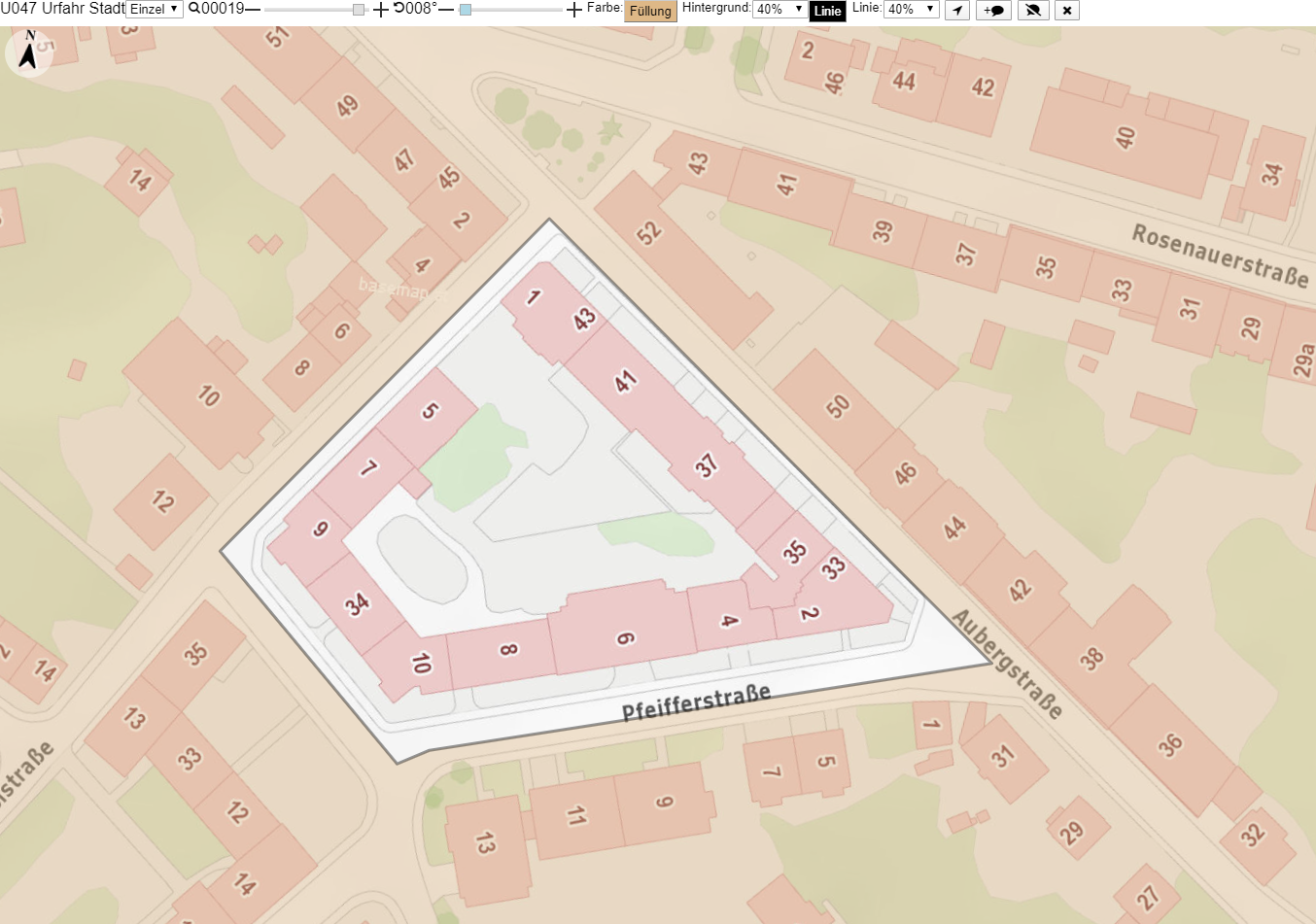Click the X close icon in toolbar
Screen dimensions: 1316x924
click(1067, 10)
